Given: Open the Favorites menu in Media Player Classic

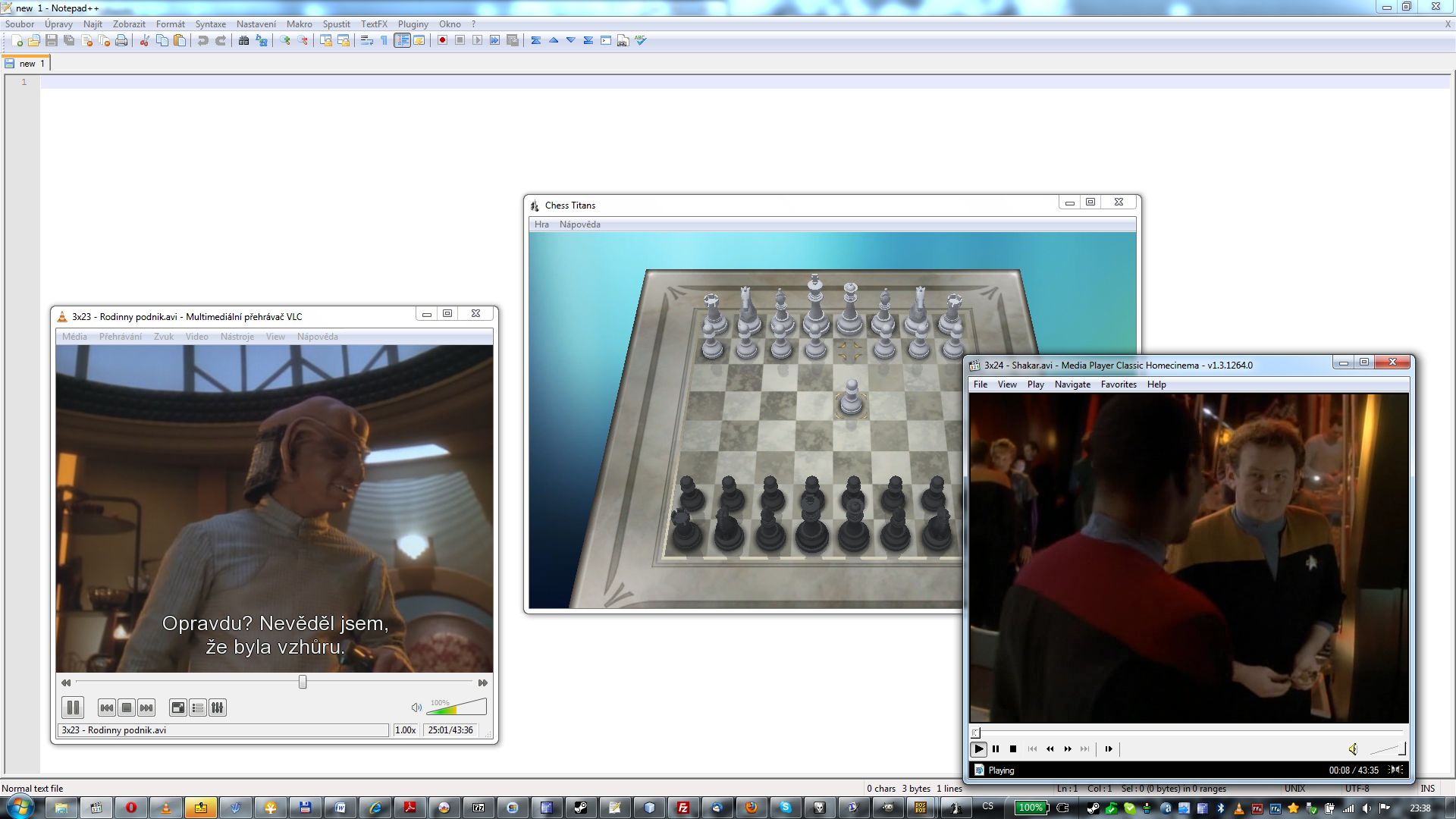Looking at the screenshot, I should 1119,384.
